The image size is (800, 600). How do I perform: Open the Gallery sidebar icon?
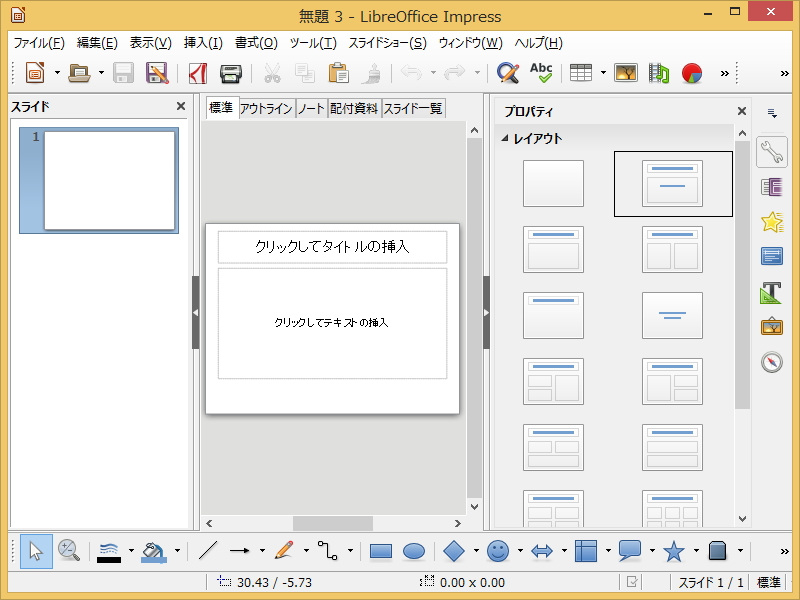pyautogui.click(x=771, y=327)
